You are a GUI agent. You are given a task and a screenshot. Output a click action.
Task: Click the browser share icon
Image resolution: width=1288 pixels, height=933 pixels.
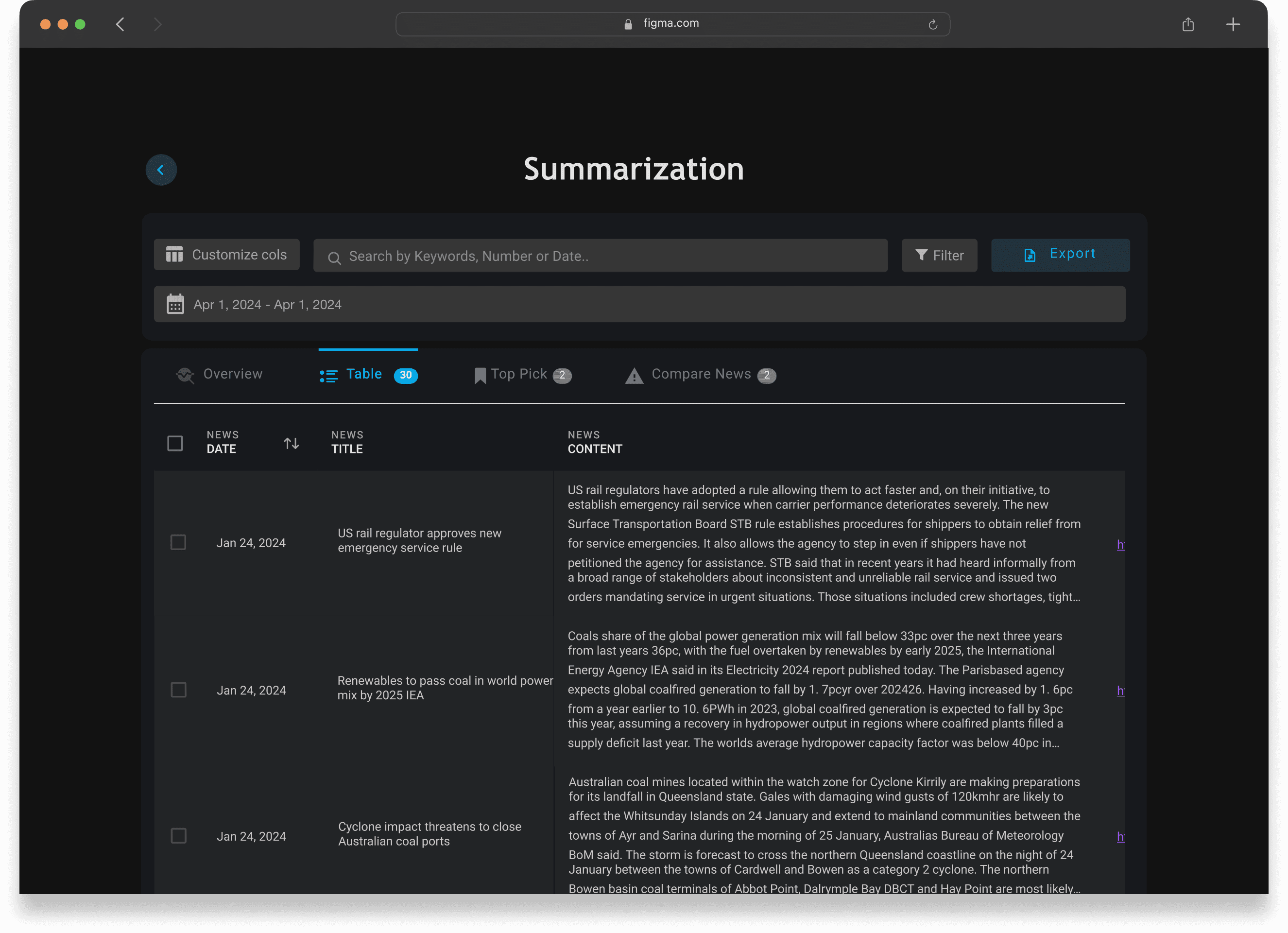pos(1188,24)
